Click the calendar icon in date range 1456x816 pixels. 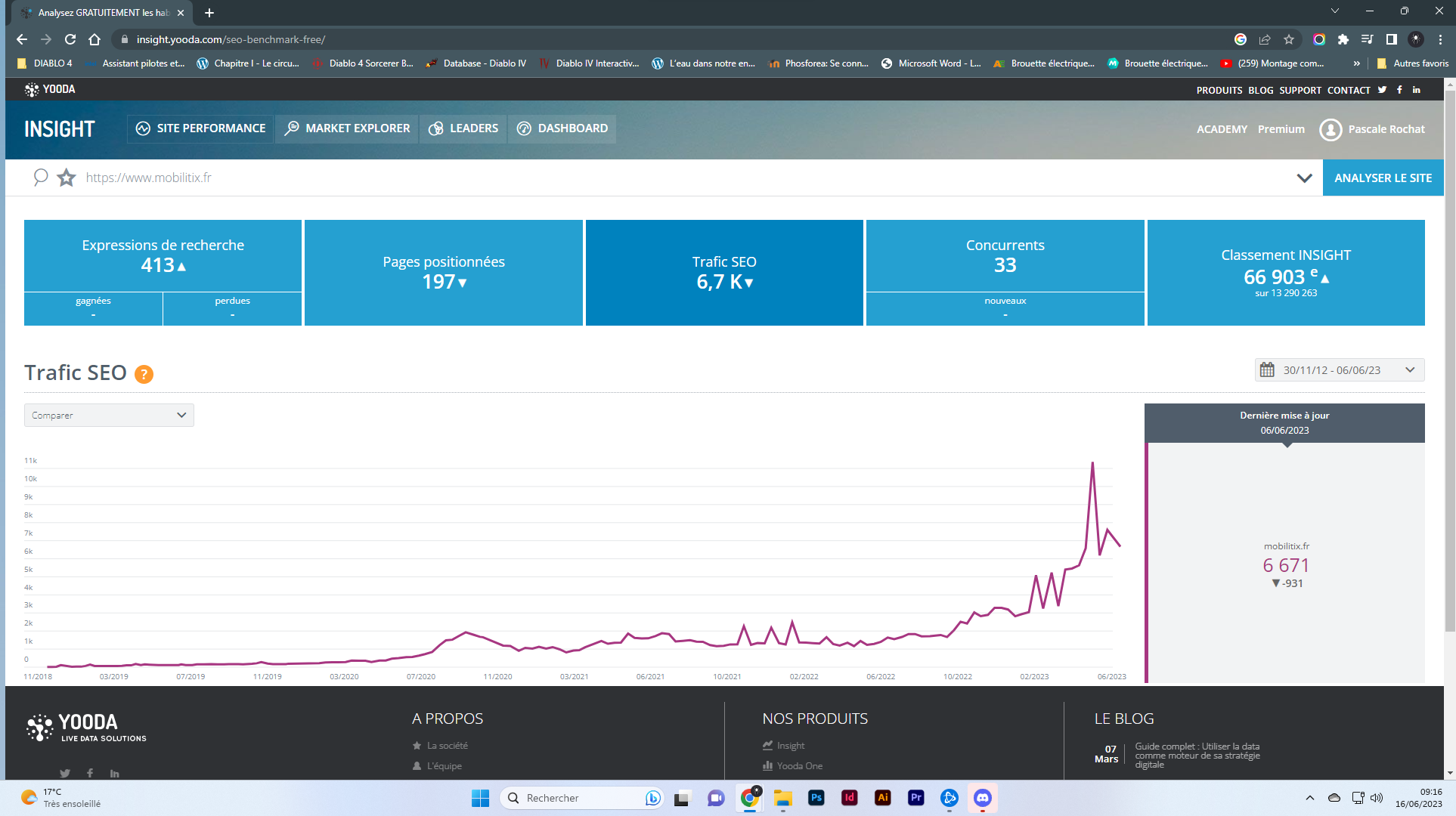click(x=1267, y=370)
